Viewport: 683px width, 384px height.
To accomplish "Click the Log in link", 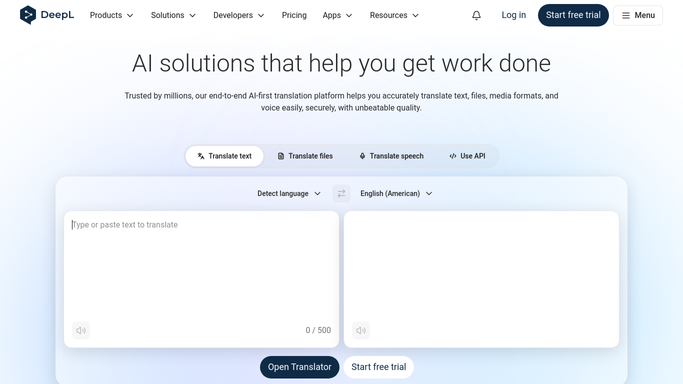I will coord(514,15).
